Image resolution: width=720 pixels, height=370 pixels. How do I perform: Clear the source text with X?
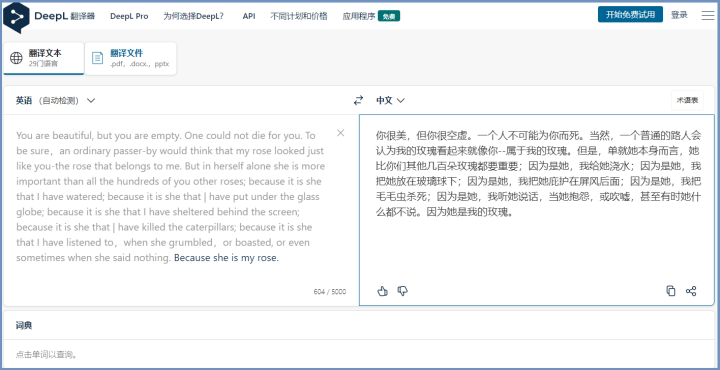(340, 133)
